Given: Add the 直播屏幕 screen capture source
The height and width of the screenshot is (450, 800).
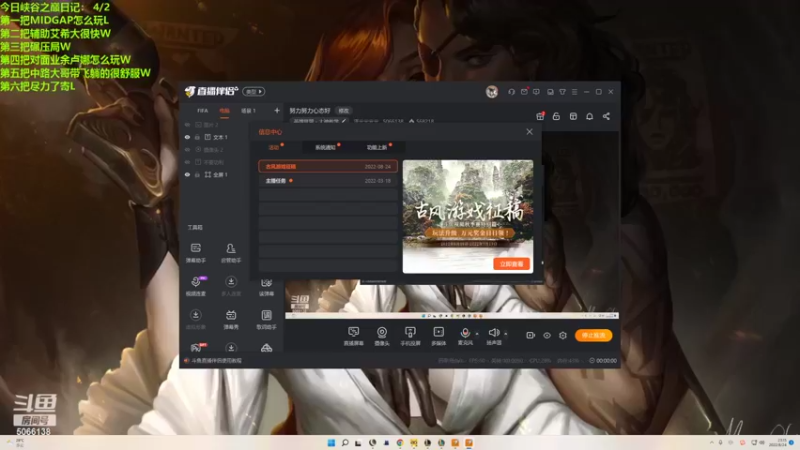Looking at the screenshot, I should (353, 336).
